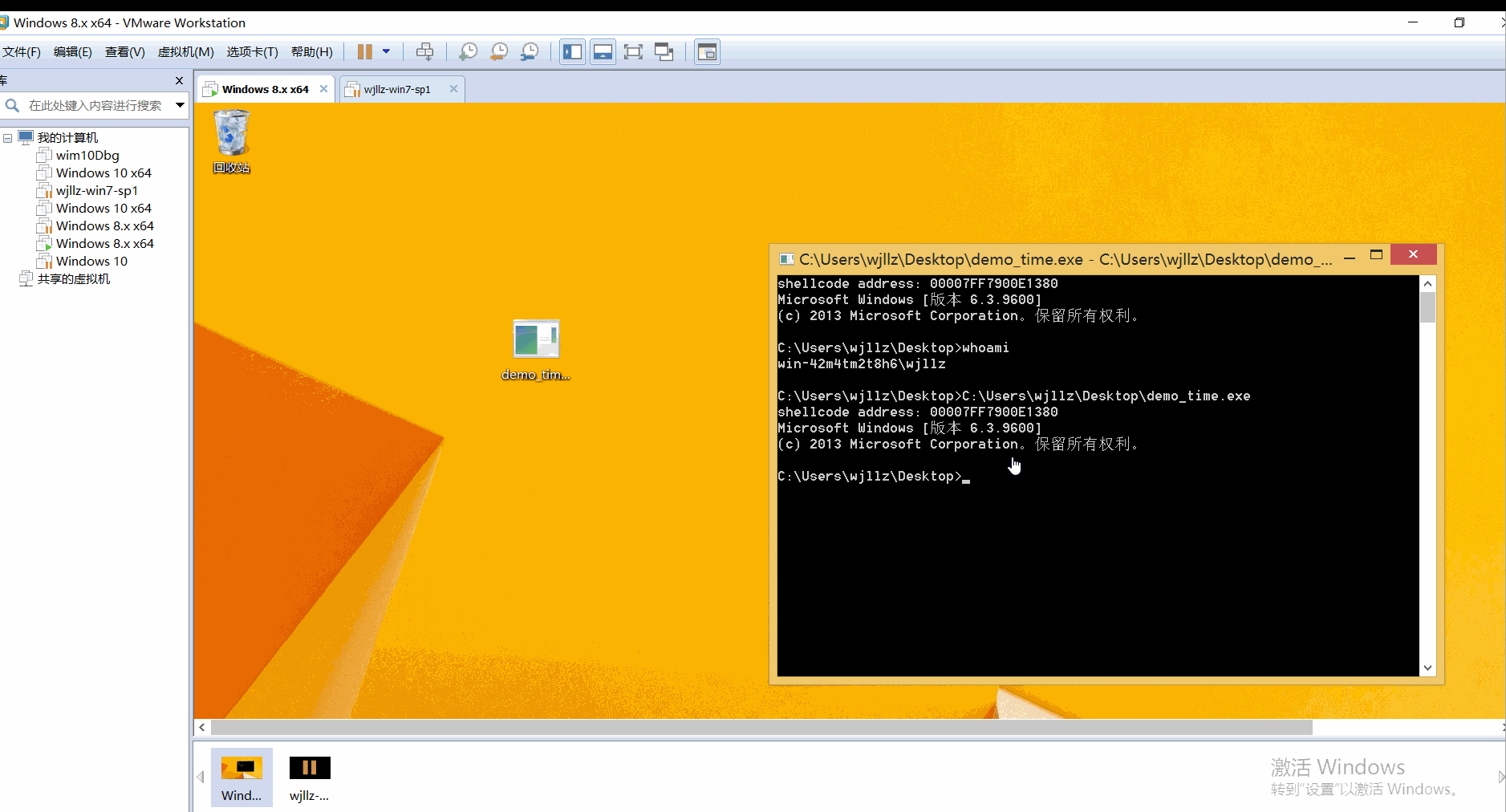Viewport: 1506px width, 812px height.
Task: Enter full screen mode
Action: [633, 52]
